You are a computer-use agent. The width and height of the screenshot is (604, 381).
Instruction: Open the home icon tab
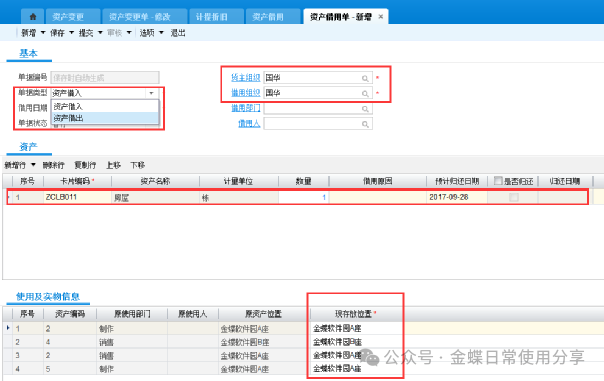pyautogui.click(x=33, y=17)
